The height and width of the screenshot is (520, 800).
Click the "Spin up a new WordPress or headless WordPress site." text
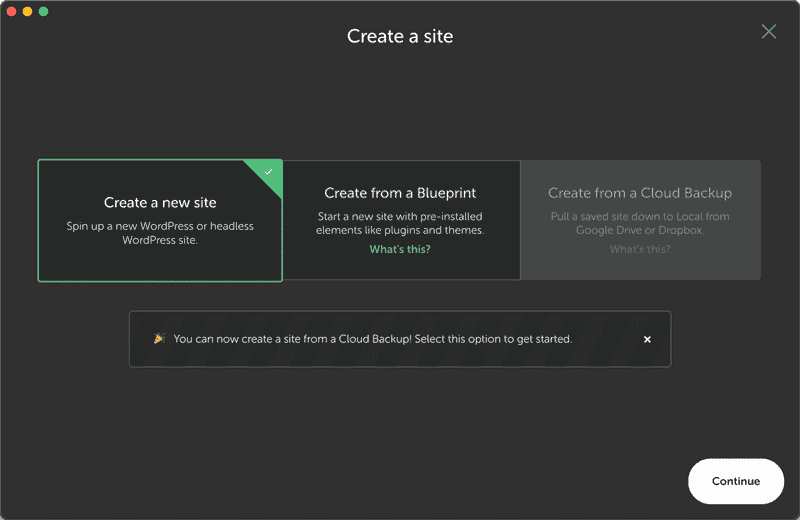pos(160,233)
